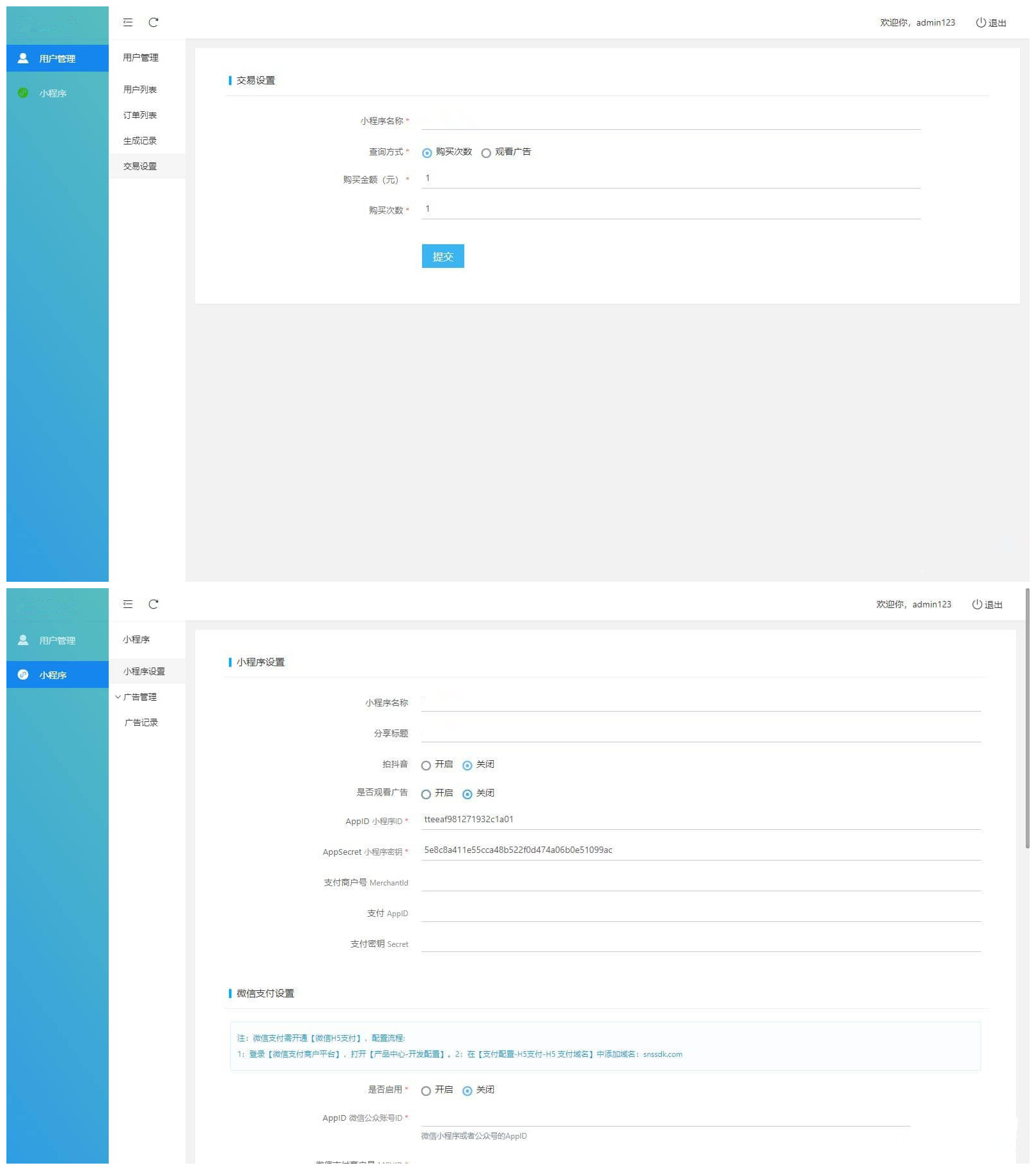This screenshot has height=1170, width=1036.
Task: Click the vertical scrollbar of bottom panel
Action: (x=1027, y=719)
